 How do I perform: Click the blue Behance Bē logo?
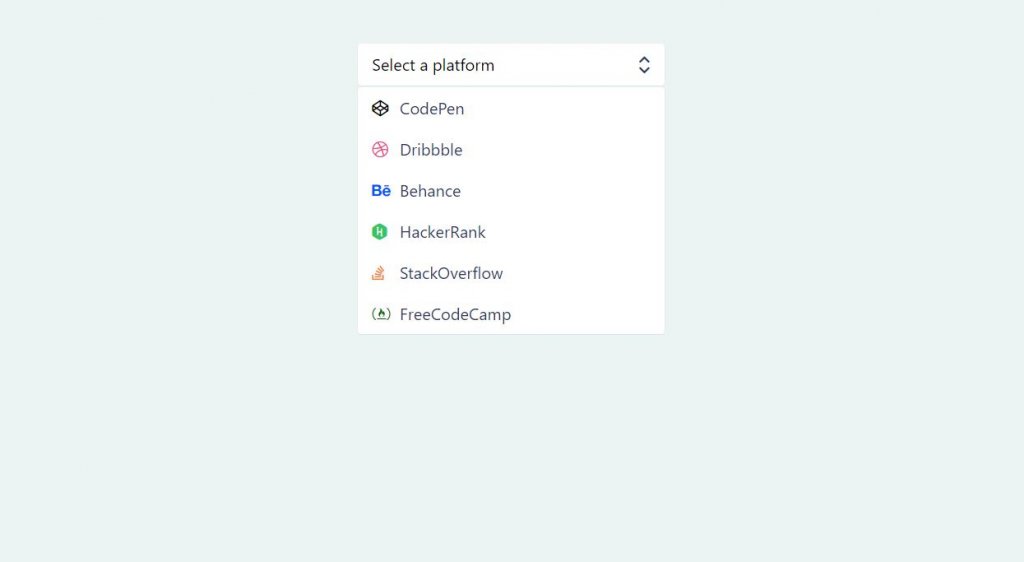381,191
